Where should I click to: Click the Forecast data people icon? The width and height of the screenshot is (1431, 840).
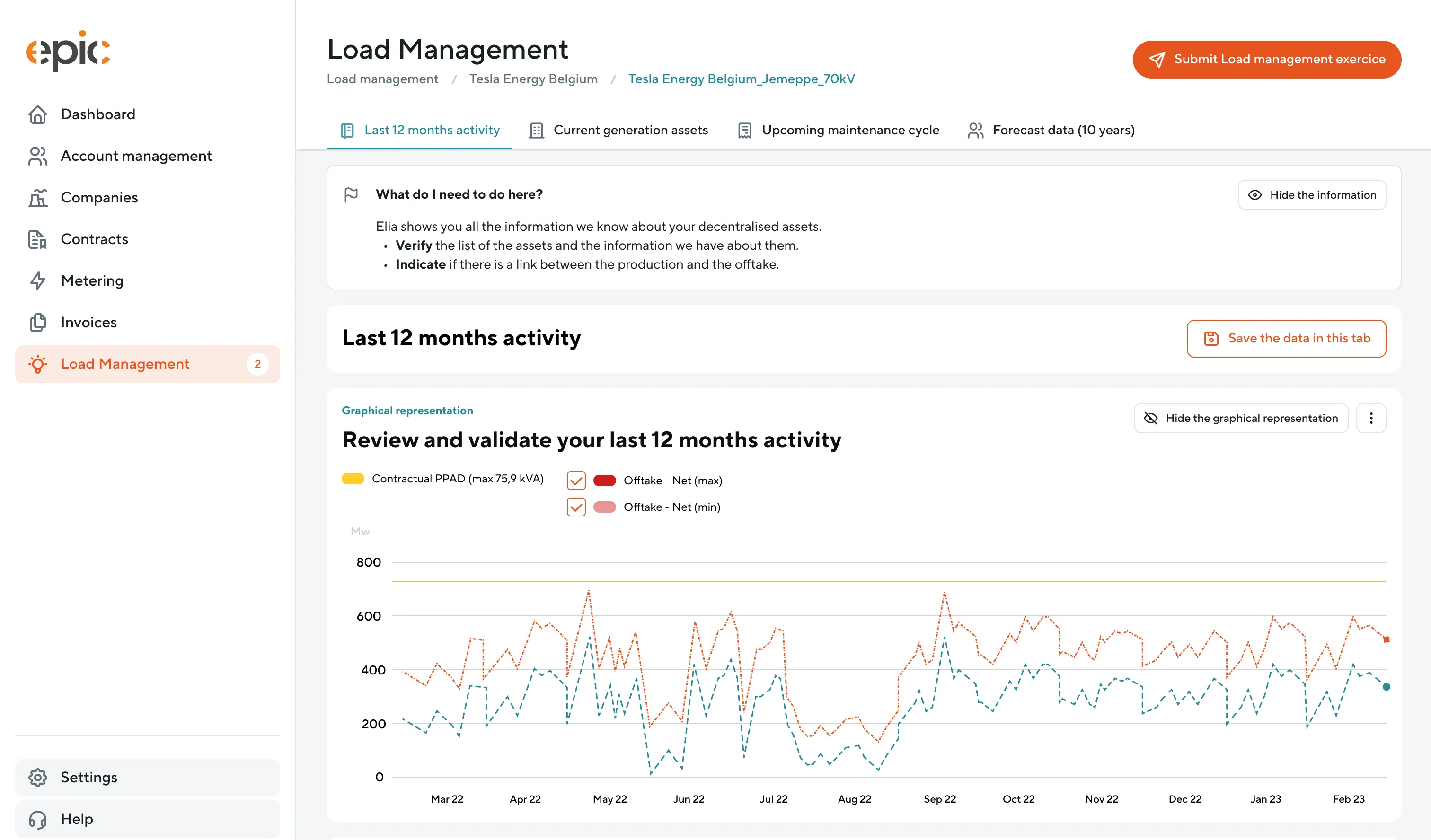[976, 131]
